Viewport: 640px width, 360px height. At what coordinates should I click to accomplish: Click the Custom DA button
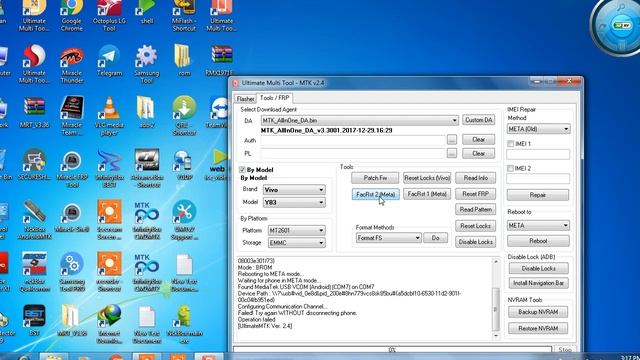click(479, 120)
